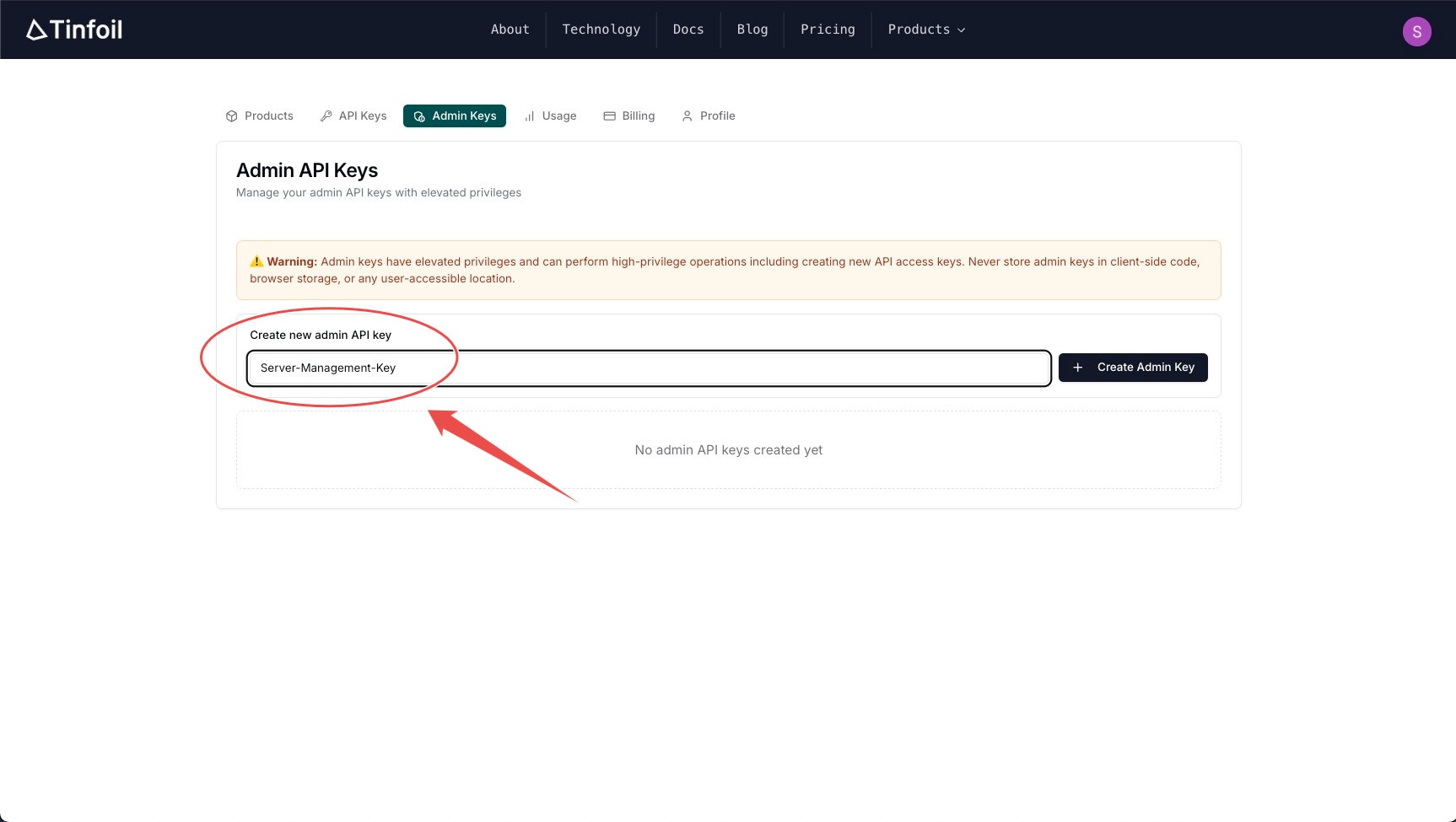This screenshot has height=822, width=1456.
Task: Click the 'No admin API keys created yet' message
Action: coord(729,450)
